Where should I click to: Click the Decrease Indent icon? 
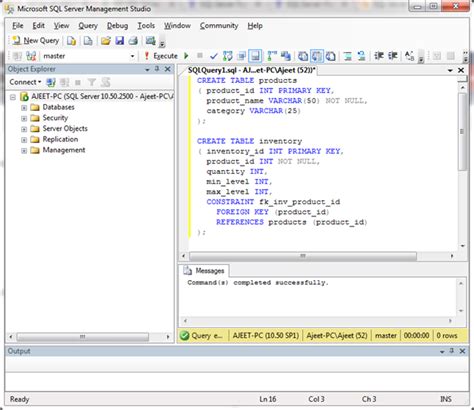(378, 56)
